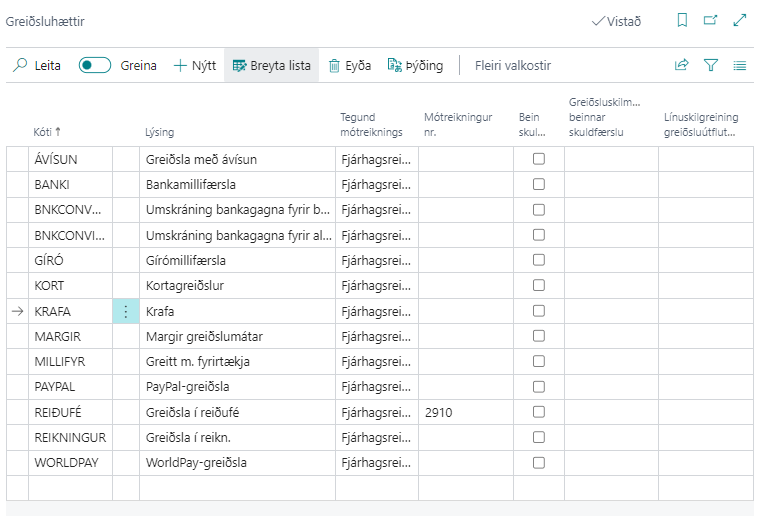Click the Eyða trash can button
This screenshot has height=516, width=766.
click(349, 65)
